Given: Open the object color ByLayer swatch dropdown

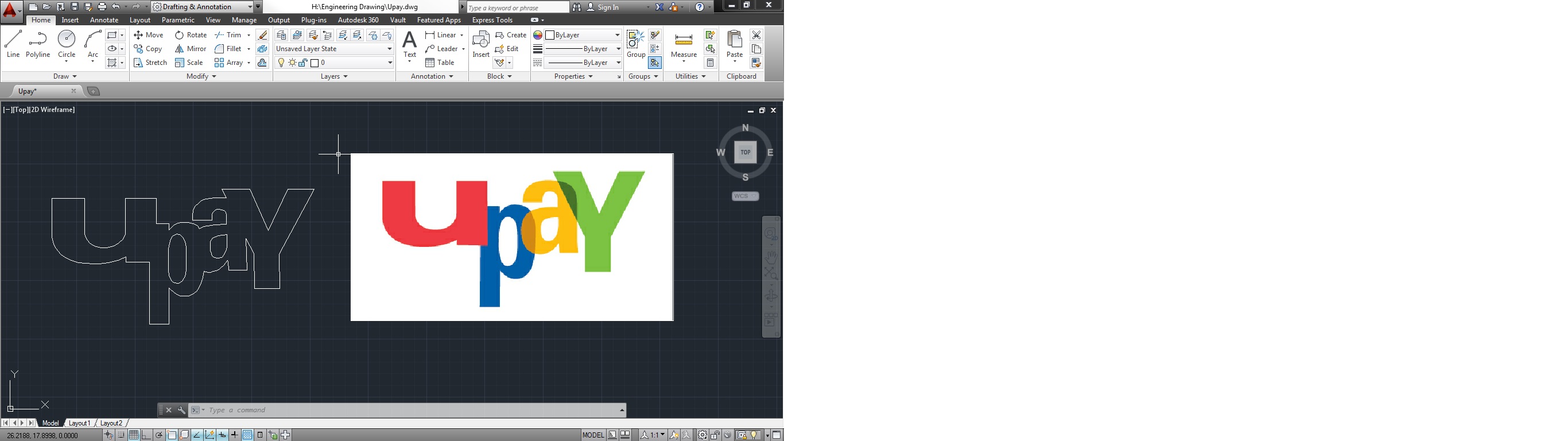Looking at the screenshot, I should [x=583, y=34].
